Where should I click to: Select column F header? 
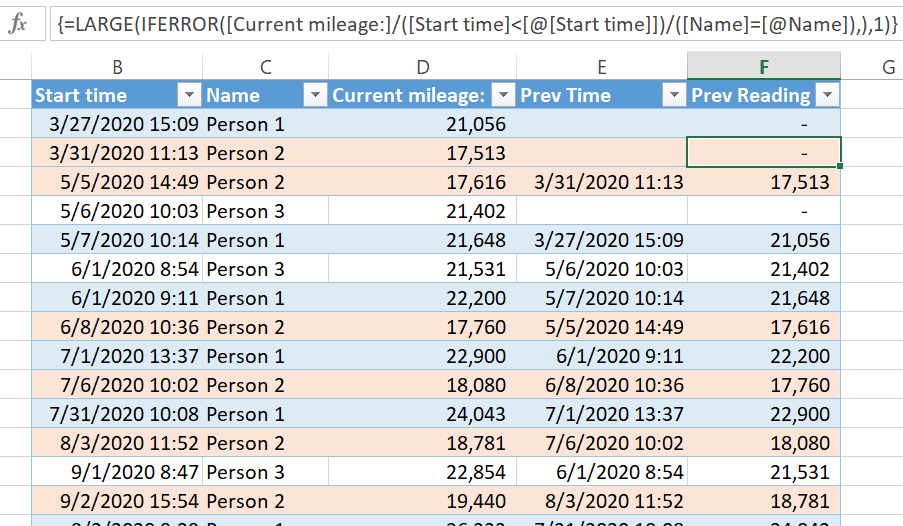[764, 66]
